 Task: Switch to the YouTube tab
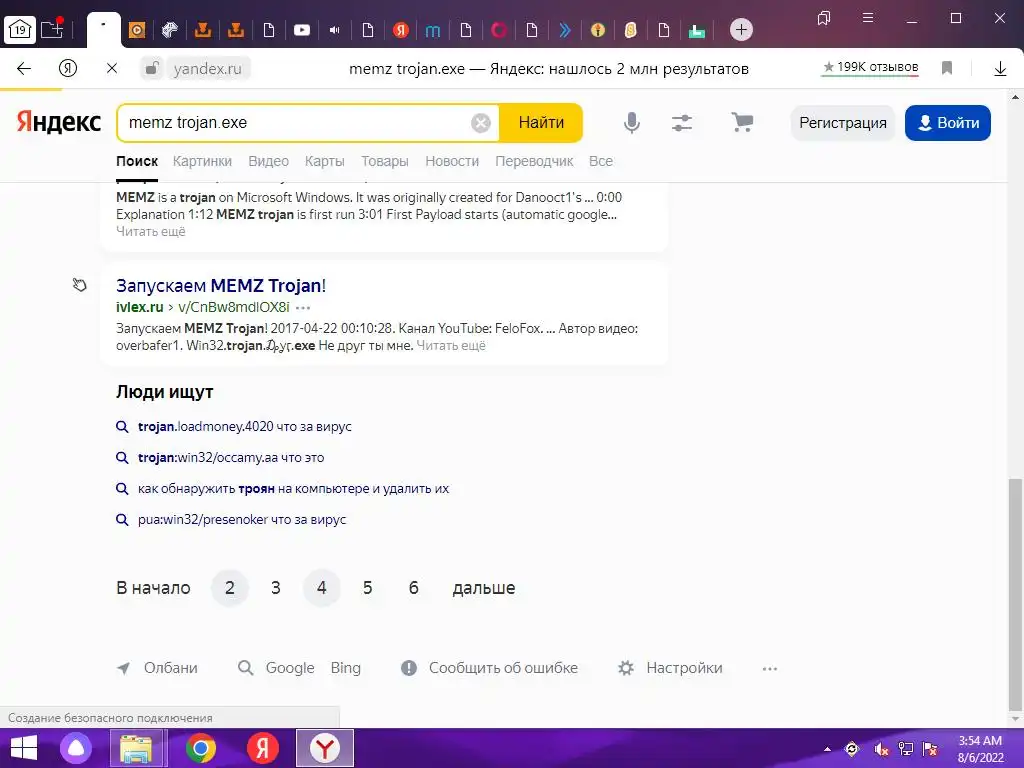[302, 30]
